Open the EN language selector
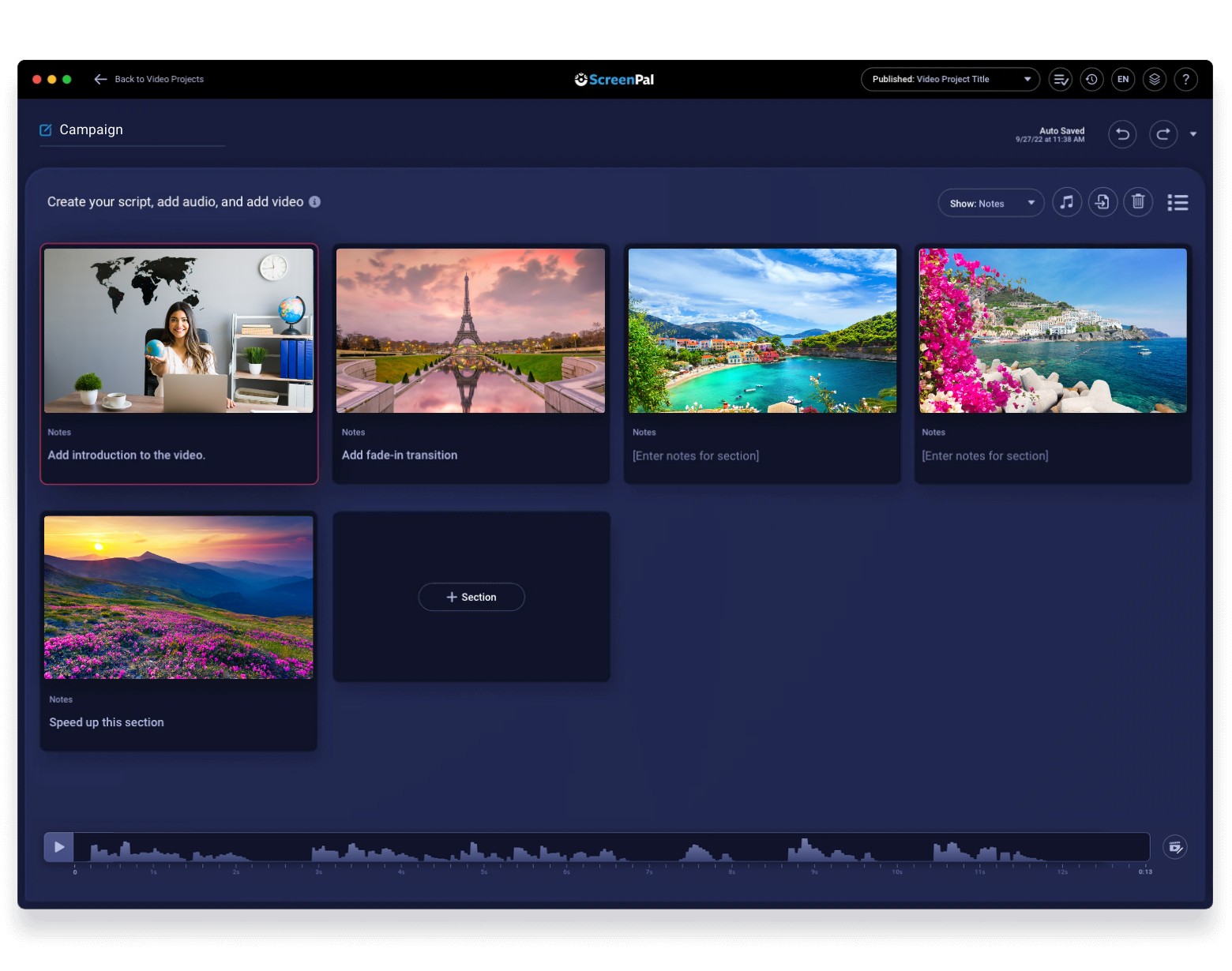This screenshot has width=1232, height=971. (x=1123, y=79)
